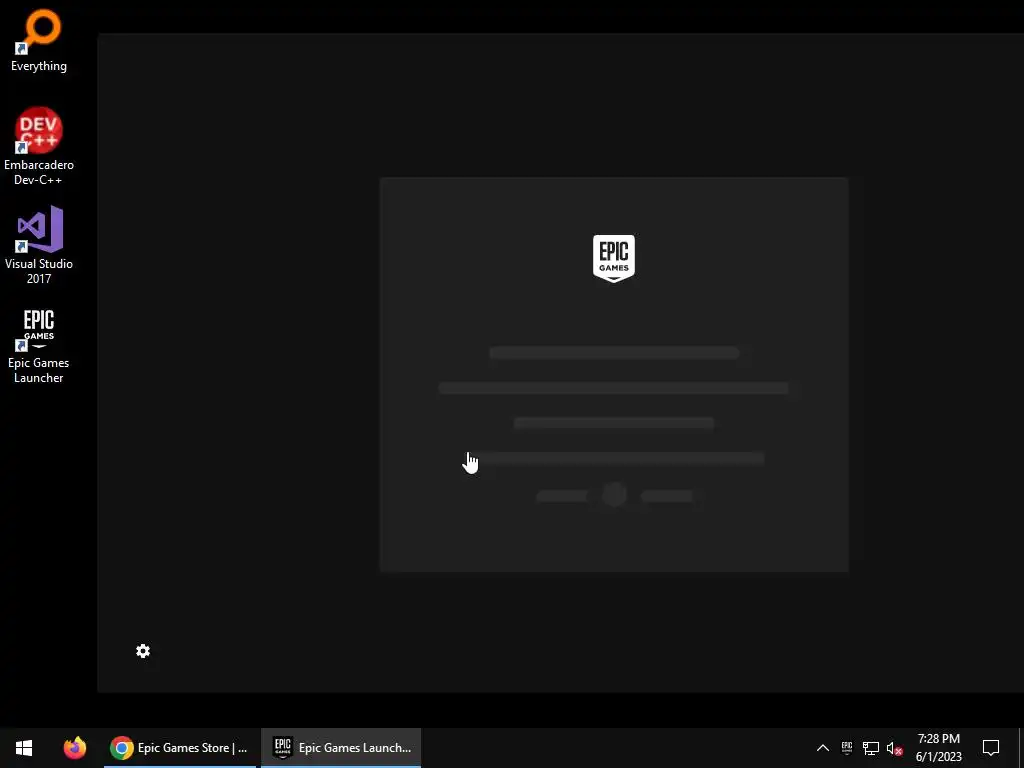This screenshot has width=1024, height=768.
Task: Click the muted volume tray icon
Action: point(894,748)
